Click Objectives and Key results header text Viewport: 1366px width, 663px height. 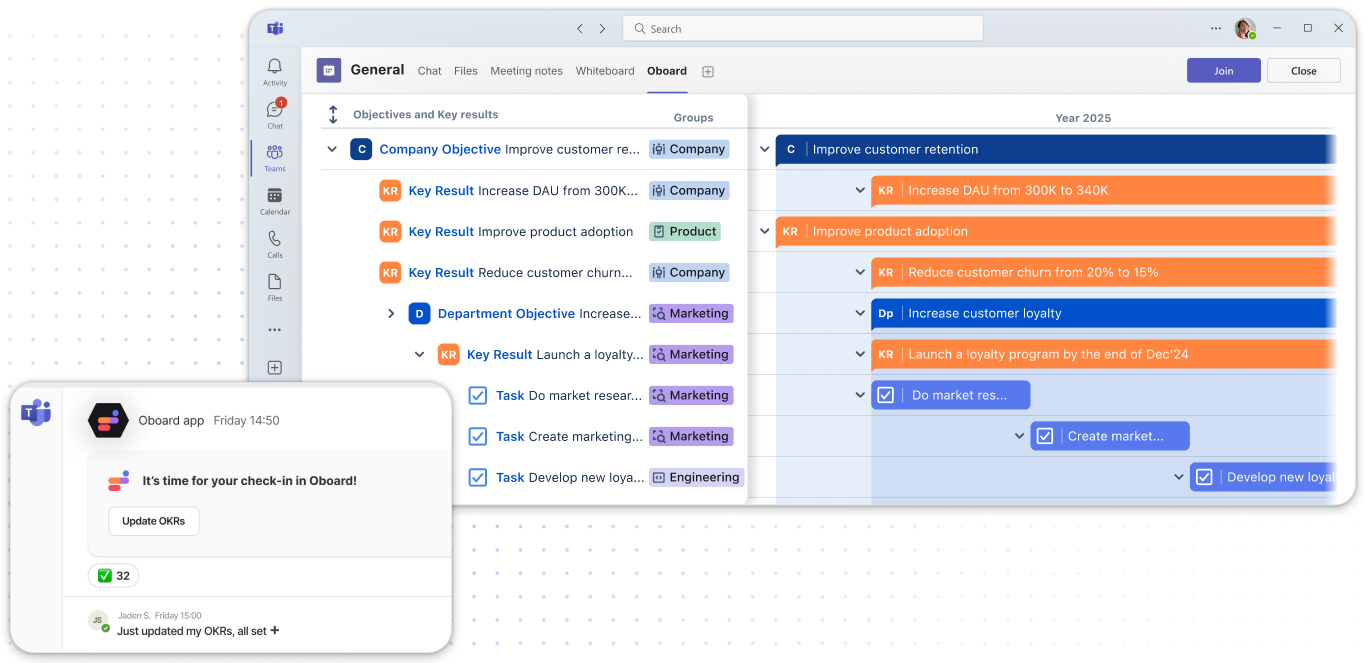point(426,115)
